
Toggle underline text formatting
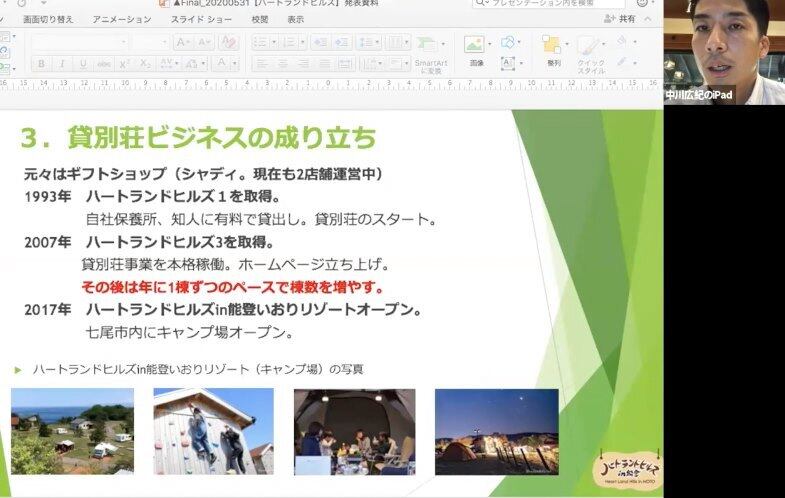coord(83,63)
